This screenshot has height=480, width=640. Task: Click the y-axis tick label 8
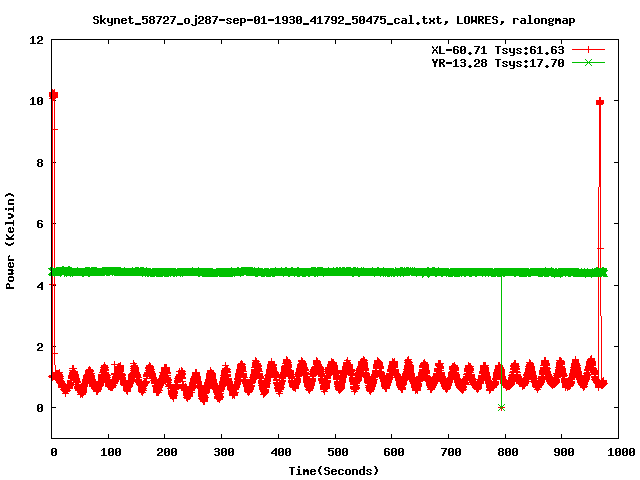40,163
